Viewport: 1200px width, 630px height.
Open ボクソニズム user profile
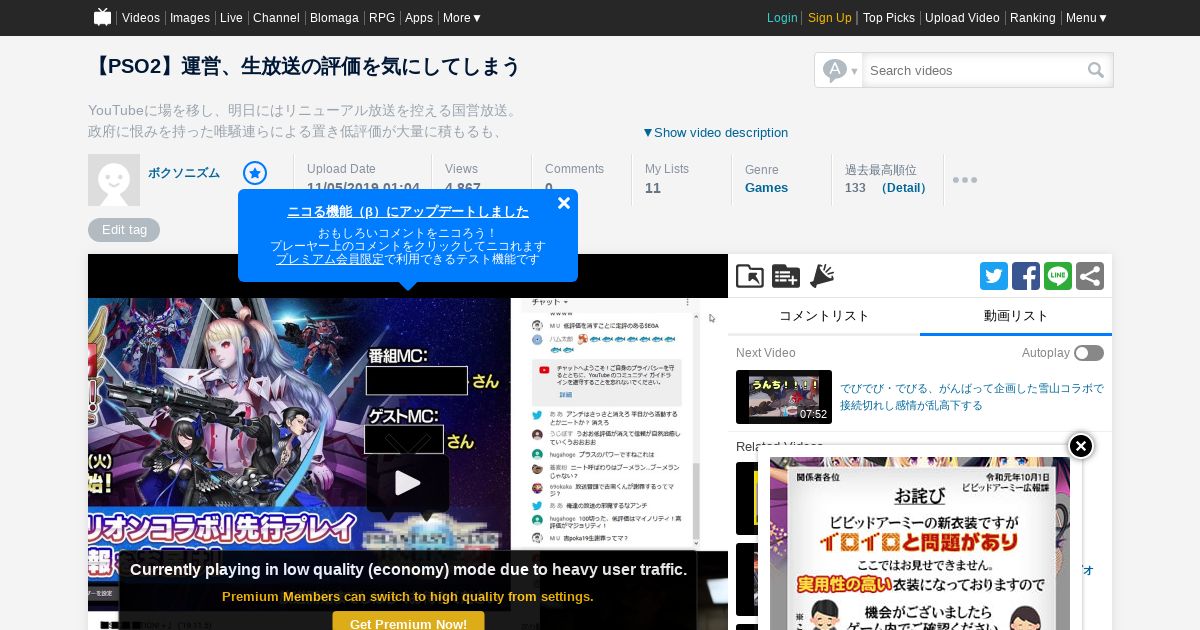click(184, 173)
